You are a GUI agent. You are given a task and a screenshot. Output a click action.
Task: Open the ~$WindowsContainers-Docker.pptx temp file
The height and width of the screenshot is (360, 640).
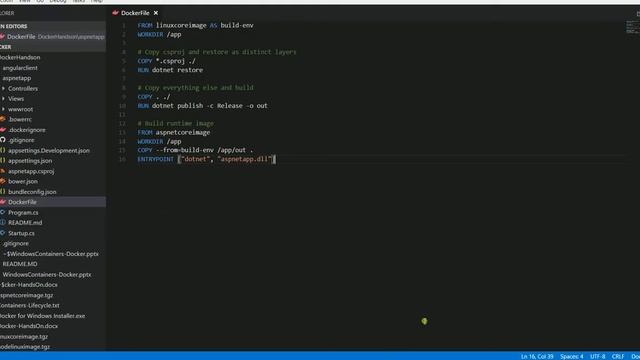click(x=51, y=253)
